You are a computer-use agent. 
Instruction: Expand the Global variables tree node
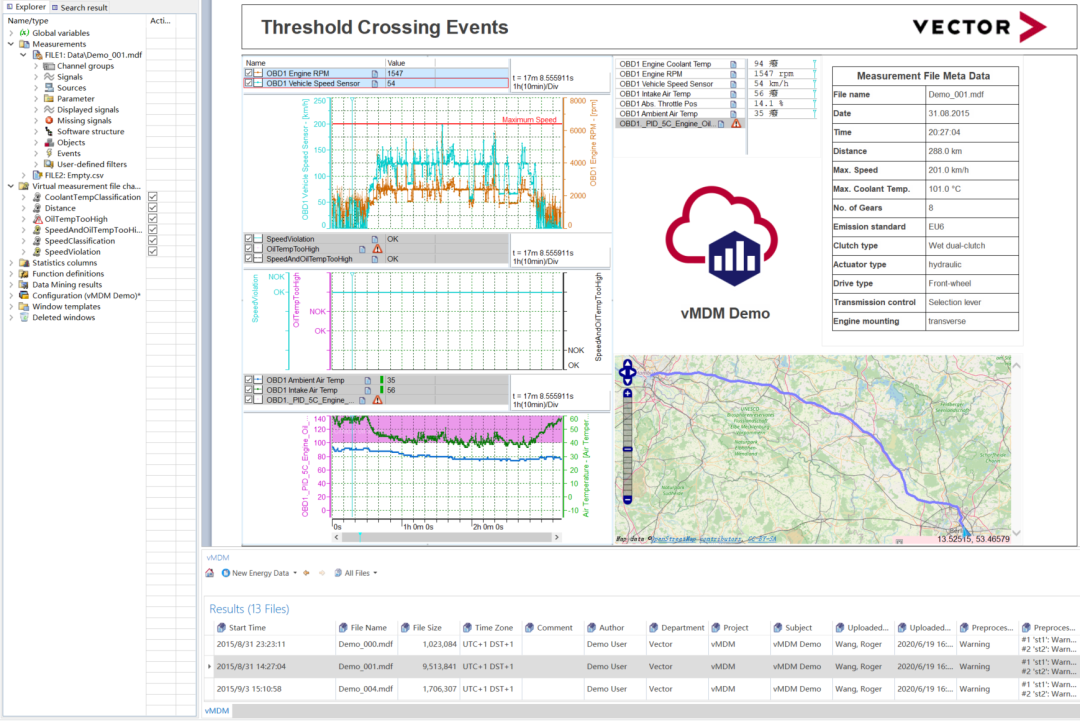tap(11, 33)
